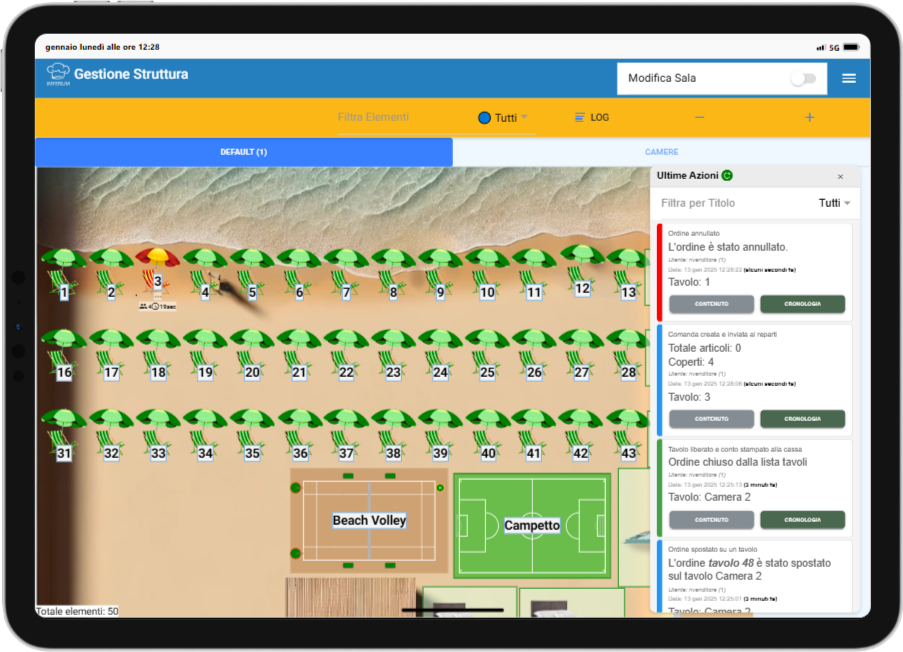The width and height of the screenshot is (903, 652).
Task: Click the Gestione Struttura chef hat logo
Action: click(58, 75)
